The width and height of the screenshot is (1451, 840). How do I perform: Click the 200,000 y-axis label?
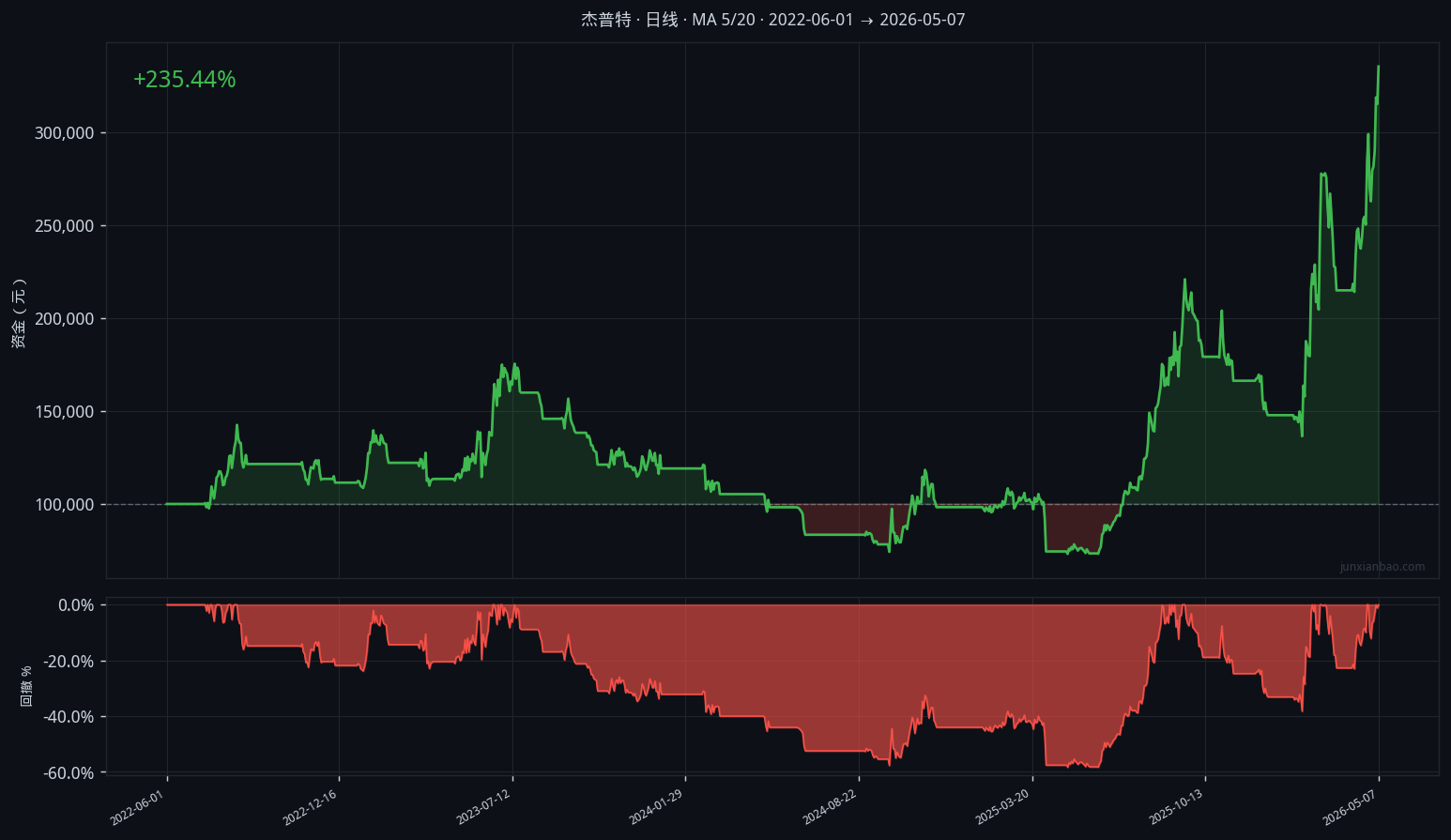click(65, 319)
